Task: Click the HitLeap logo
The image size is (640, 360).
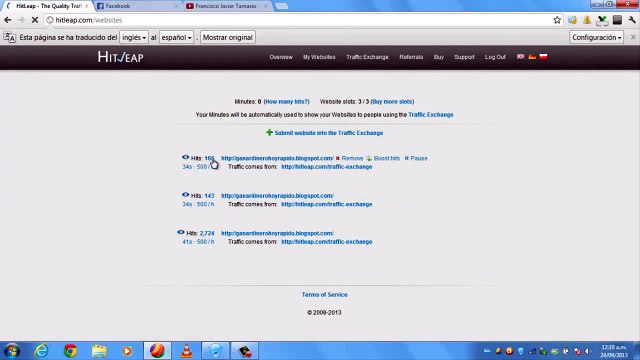Action: (120, 57)
